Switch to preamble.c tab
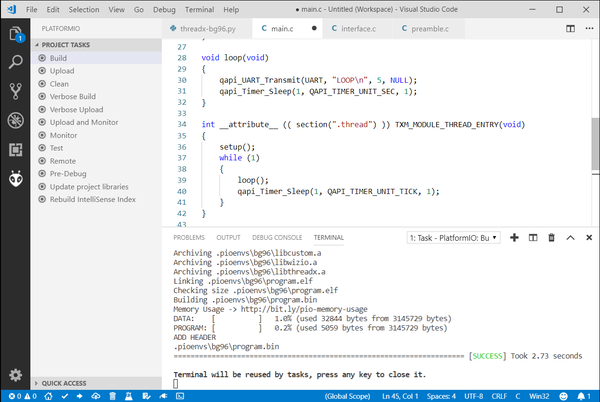 429,29
